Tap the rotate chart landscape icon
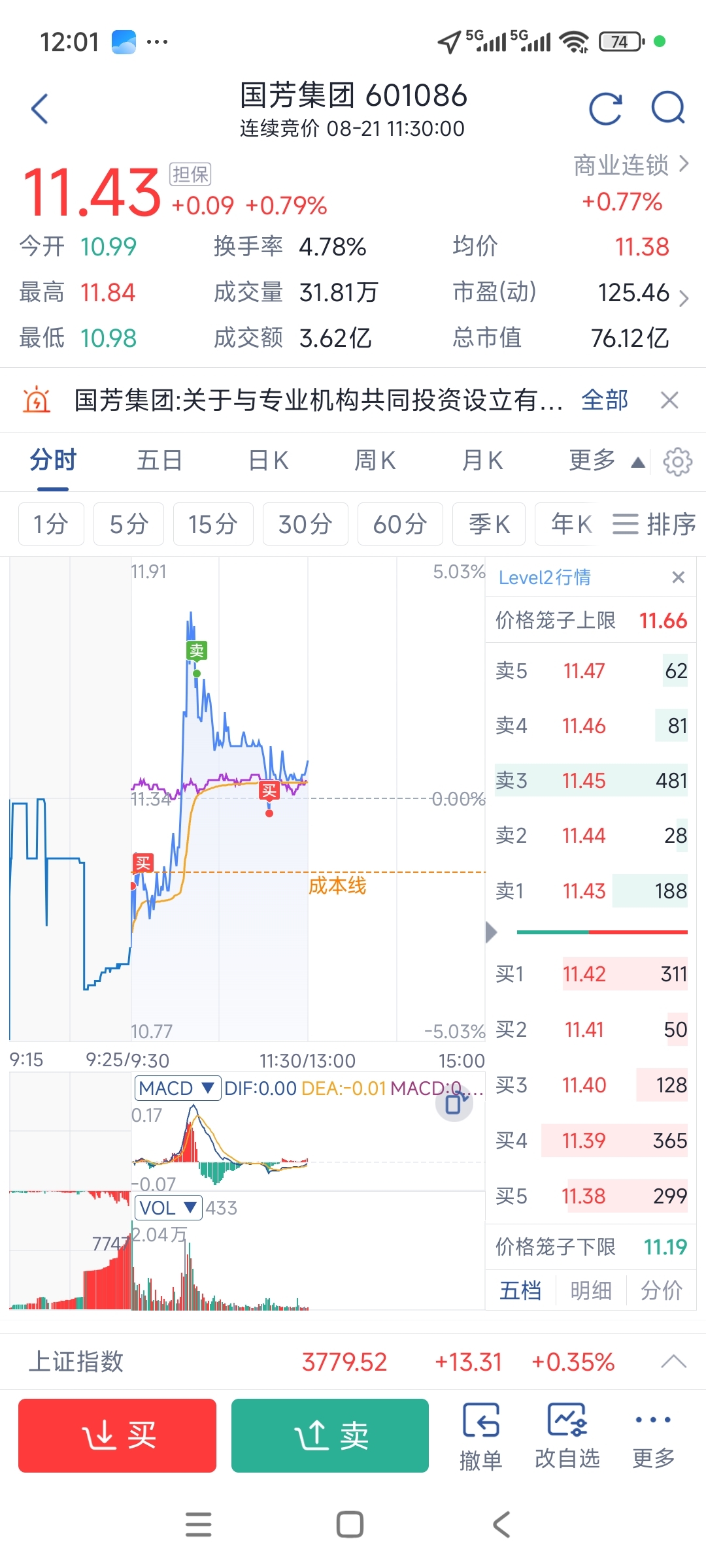 coord(455,1103)
